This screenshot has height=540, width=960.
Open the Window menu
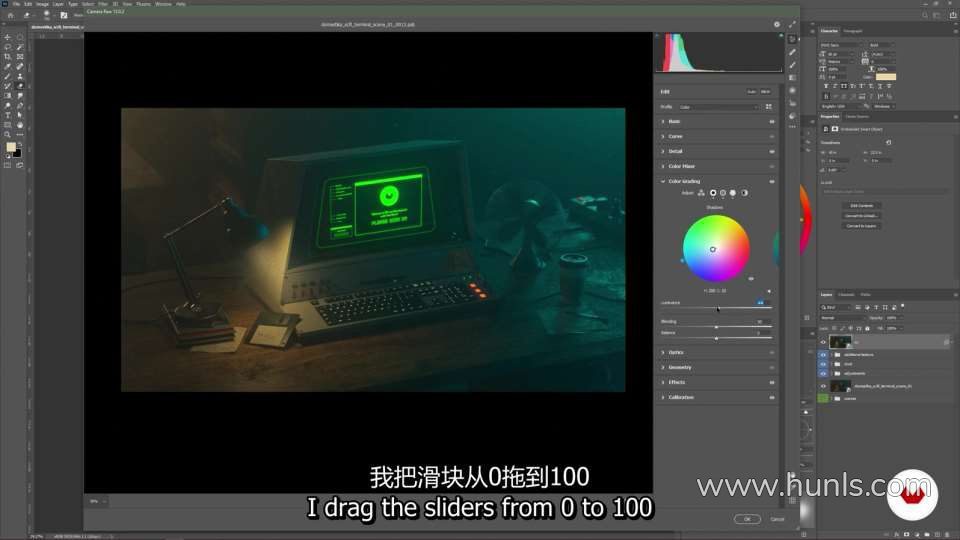[x=163, y=4]
